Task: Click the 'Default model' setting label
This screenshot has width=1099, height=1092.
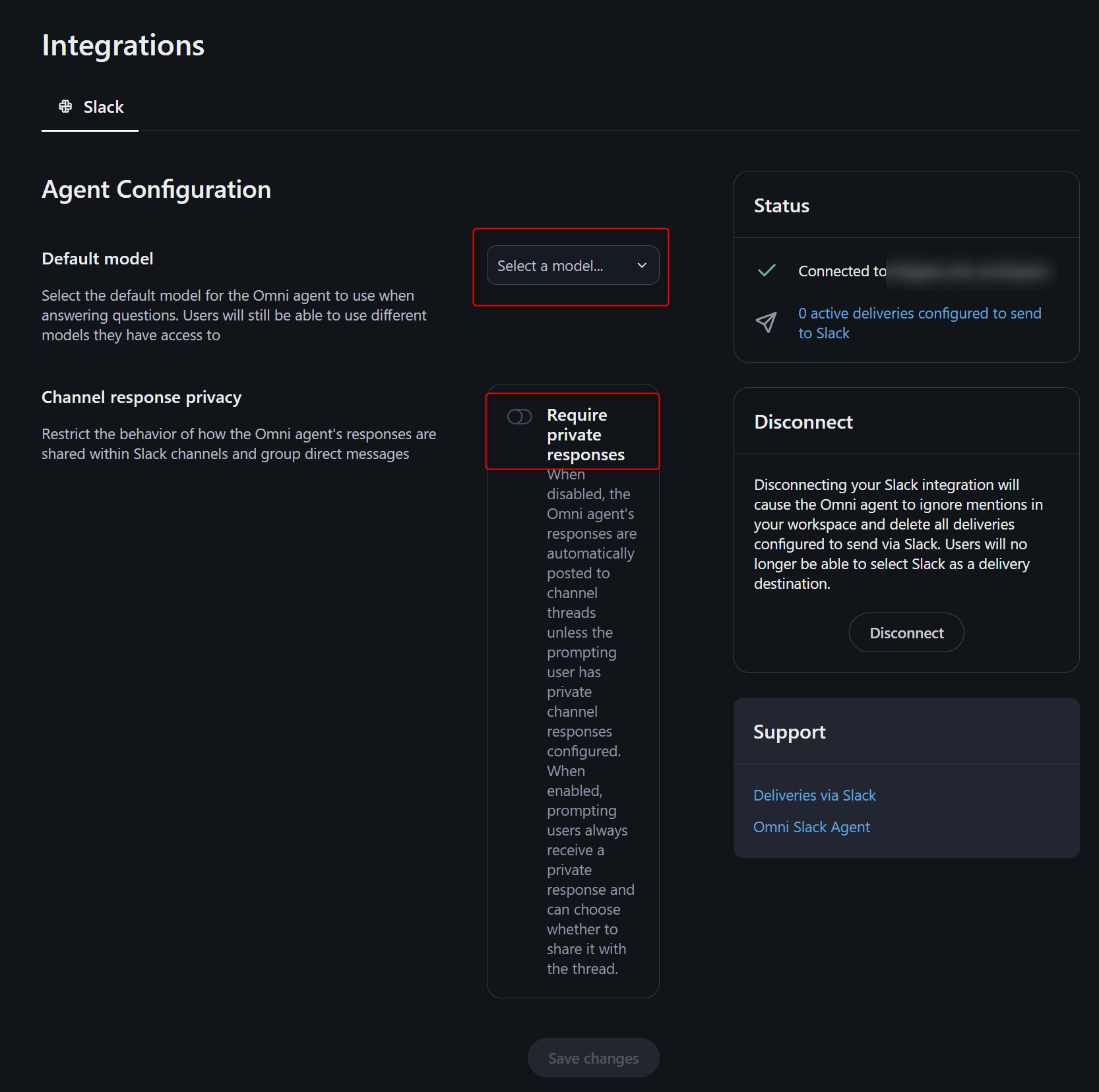Action: (x=98, y=258)
